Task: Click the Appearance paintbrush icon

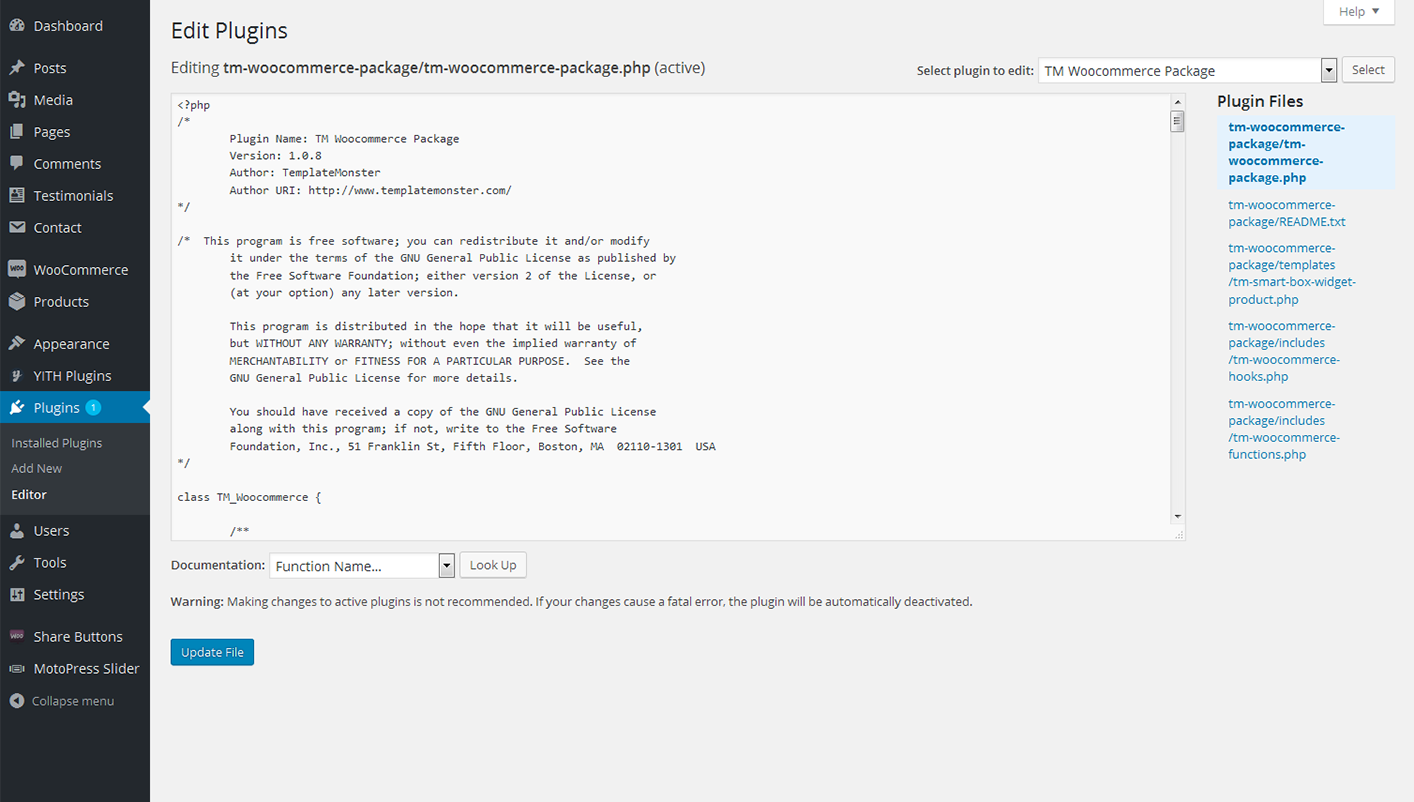Action: click(17, 344)
